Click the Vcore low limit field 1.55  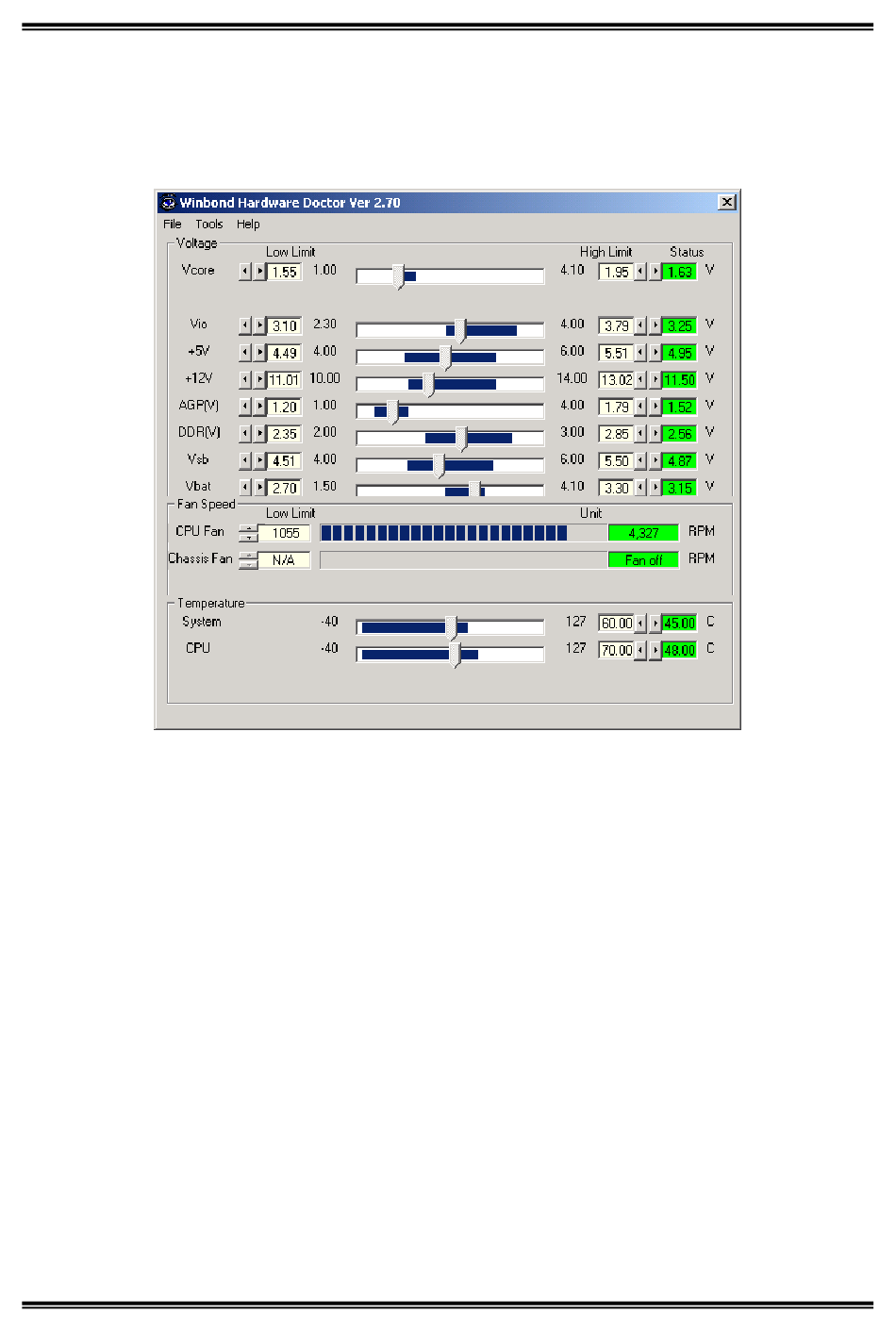coord(284,272)
